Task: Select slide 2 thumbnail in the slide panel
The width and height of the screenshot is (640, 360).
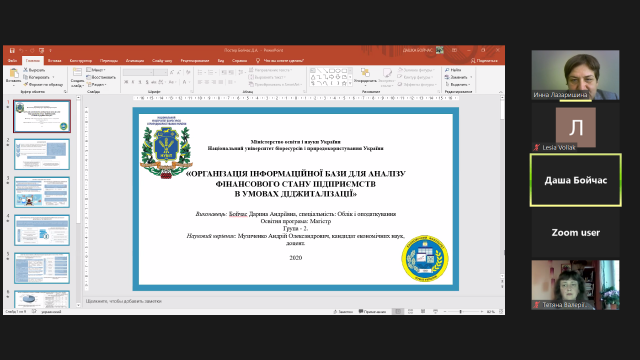Action: coord(42,154)
